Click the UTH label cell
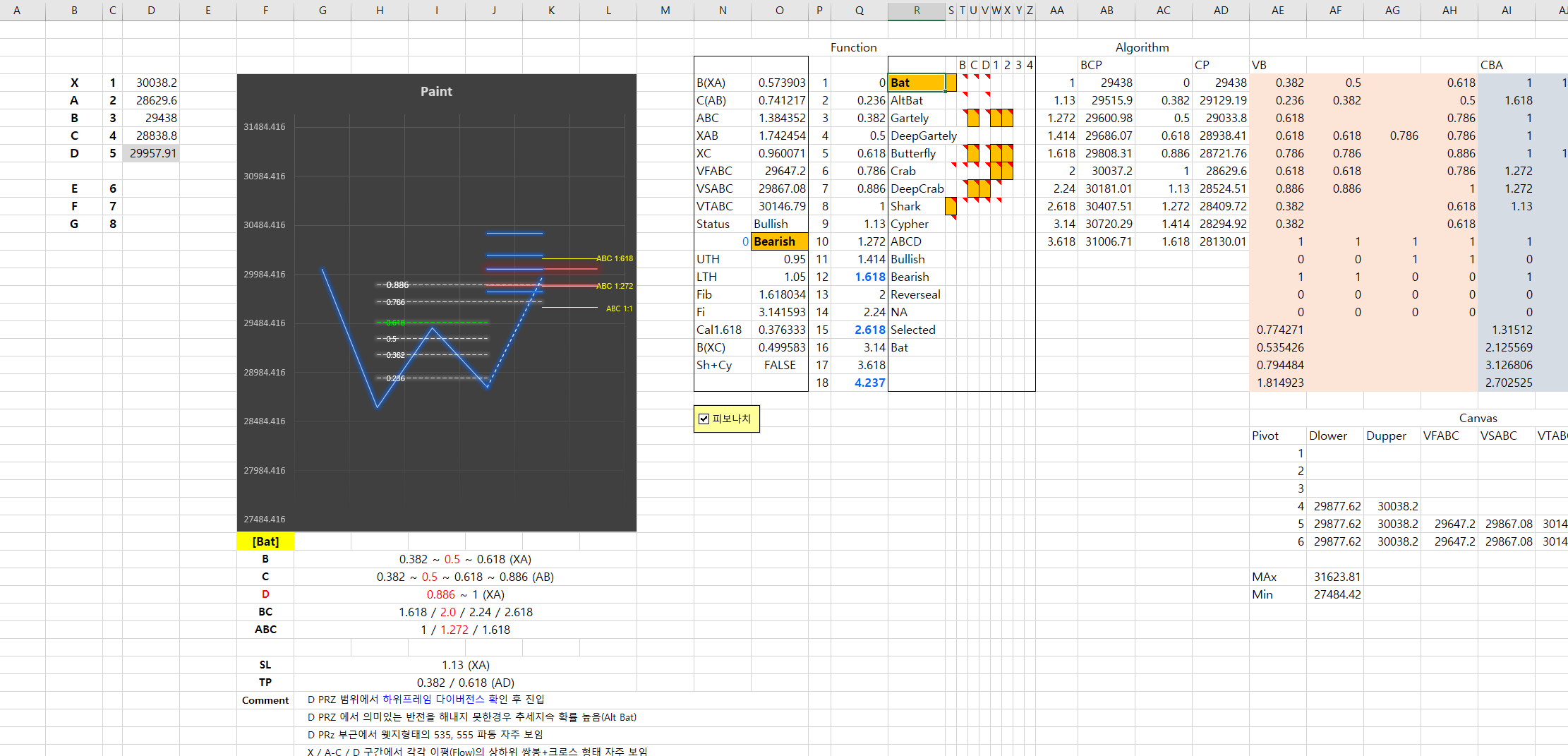 [x=723, y=259]
